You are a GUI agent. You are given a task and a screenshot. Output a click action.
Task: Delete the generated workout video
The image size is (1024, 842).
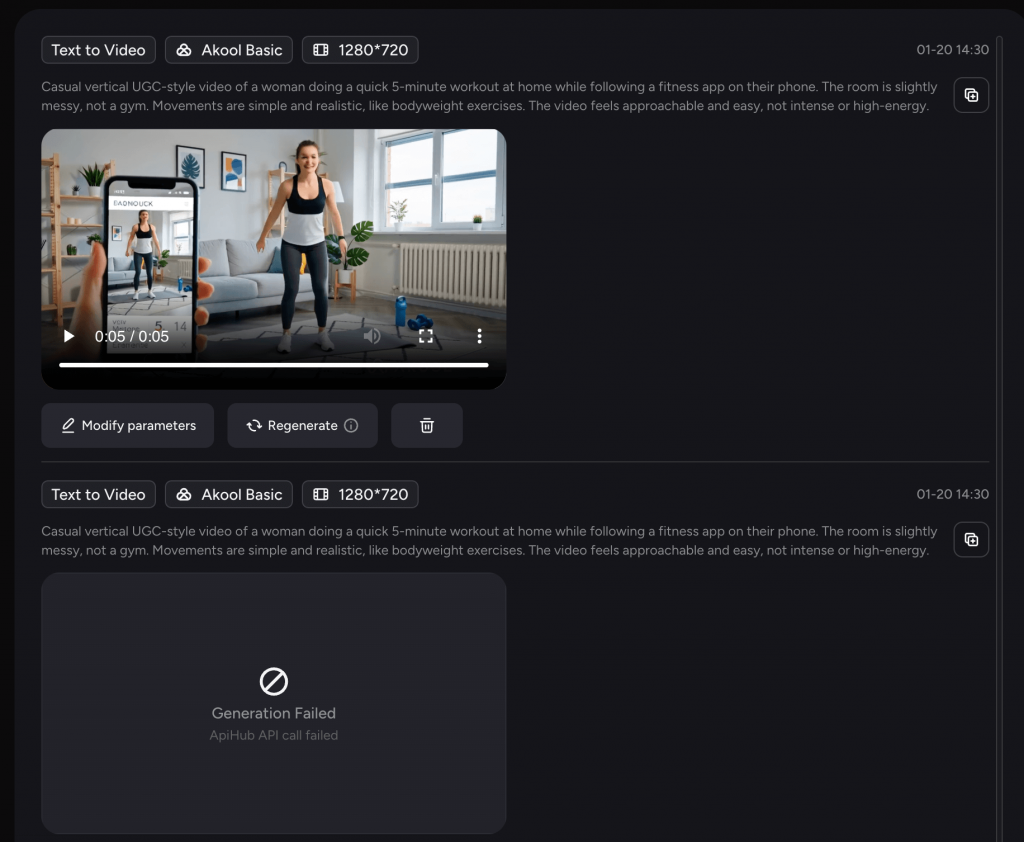click(426, 425)
